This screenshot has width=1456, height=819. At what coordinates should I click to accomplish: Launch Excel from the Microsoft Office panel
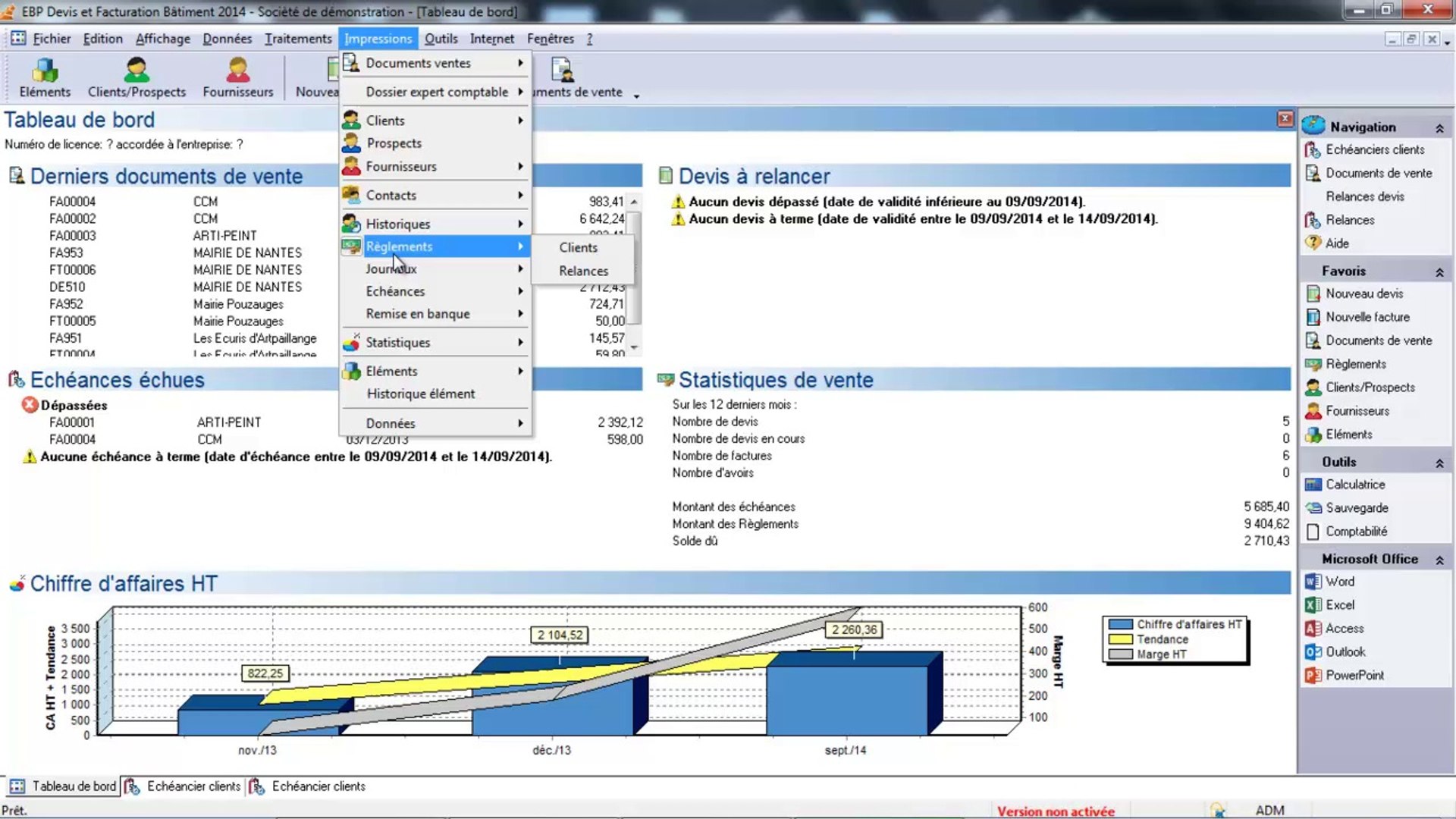click(1339, 604)
